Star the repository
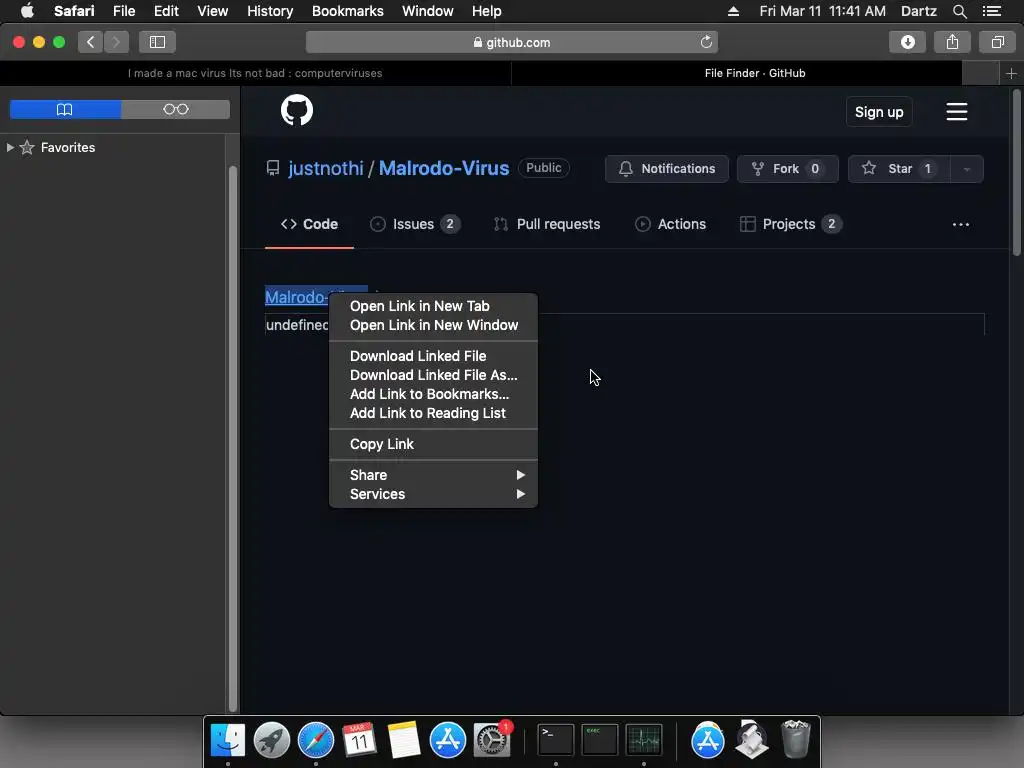This screenshot has height=768, width=1024. (899, 169)
